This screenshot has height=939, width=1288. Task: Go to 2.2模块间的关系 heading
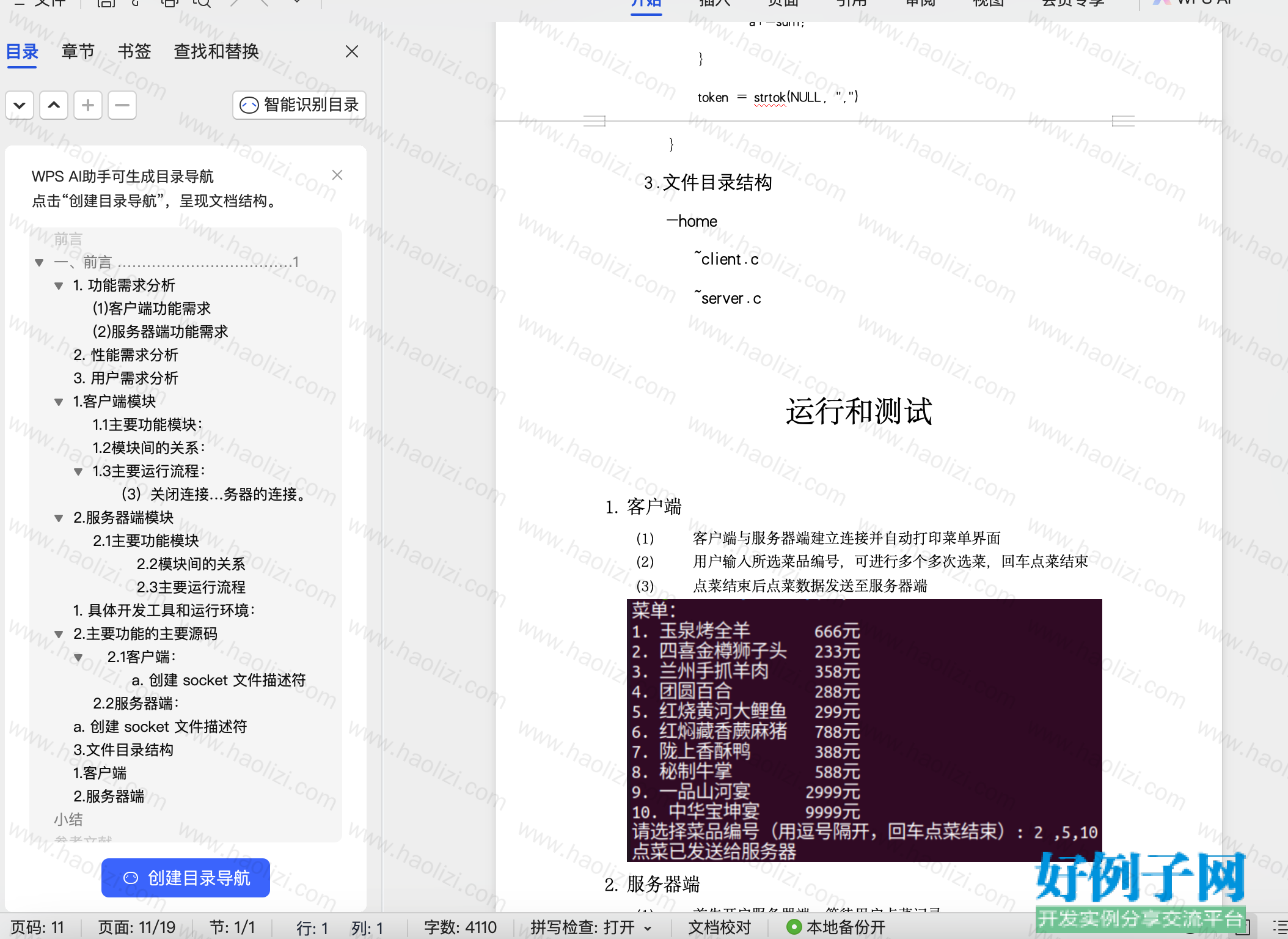point(191,564)
